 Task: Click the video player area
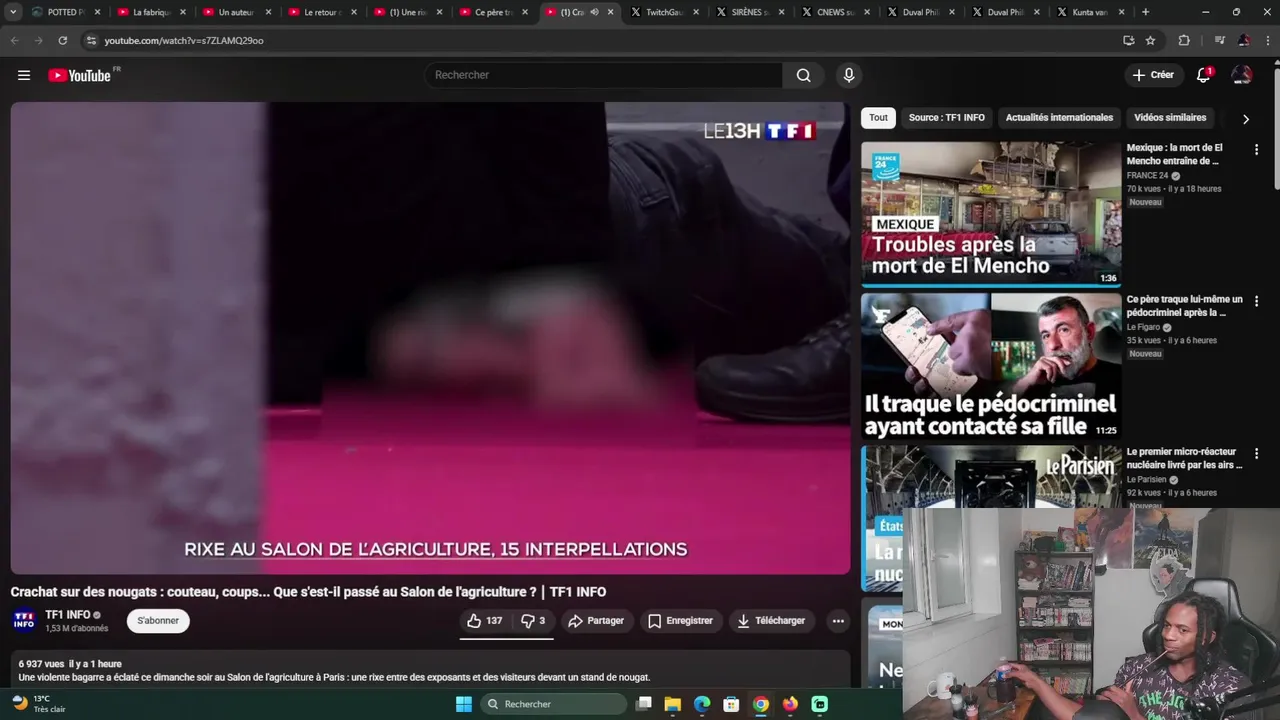pos(430,338)
